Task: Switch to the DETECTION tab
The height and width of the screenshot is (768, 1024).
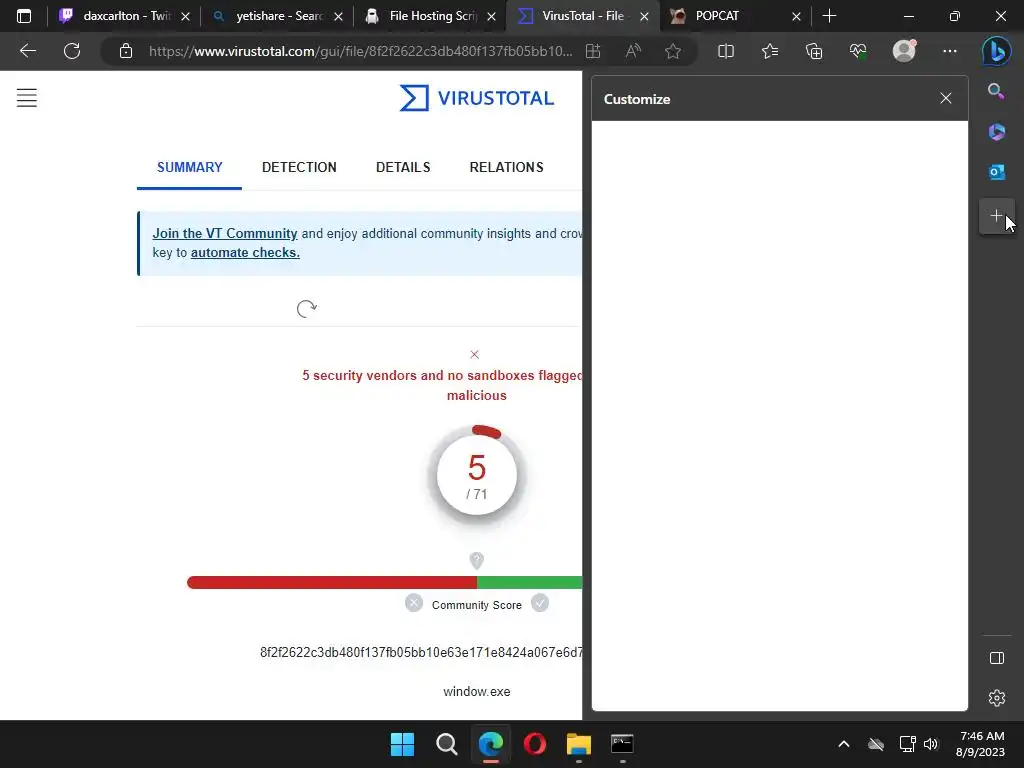Action: [x=299, y=167]
